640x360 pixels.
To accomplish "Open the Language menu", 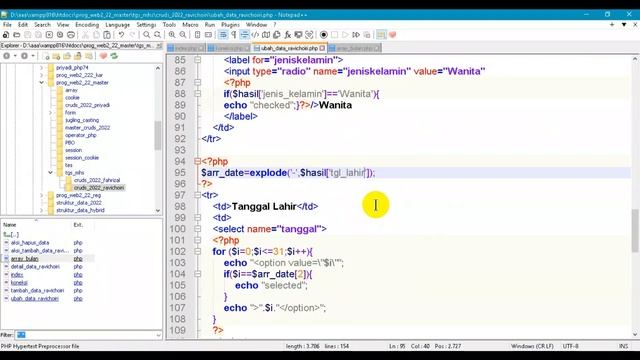I will click(117, 24).
